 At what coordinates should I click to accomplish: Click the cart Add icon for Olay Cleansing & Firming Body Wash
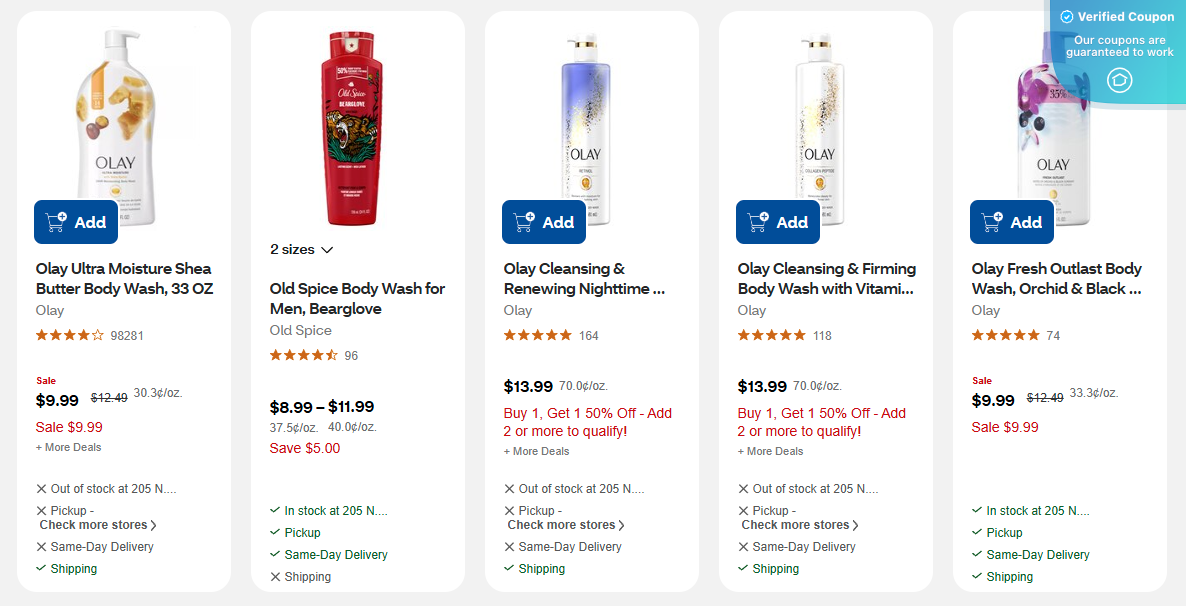(760, 221)
